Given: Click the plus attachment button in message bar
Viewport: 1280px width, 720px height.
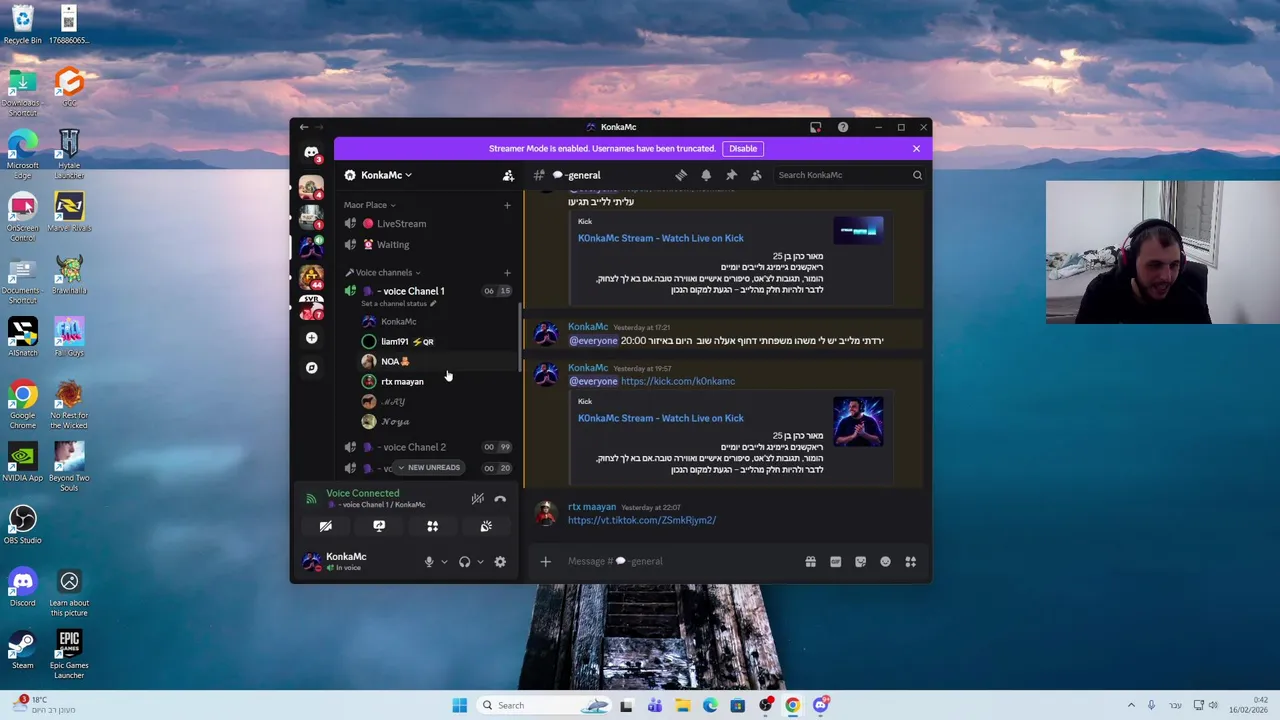Looking at the screenshot, I should tap(545, 561).
